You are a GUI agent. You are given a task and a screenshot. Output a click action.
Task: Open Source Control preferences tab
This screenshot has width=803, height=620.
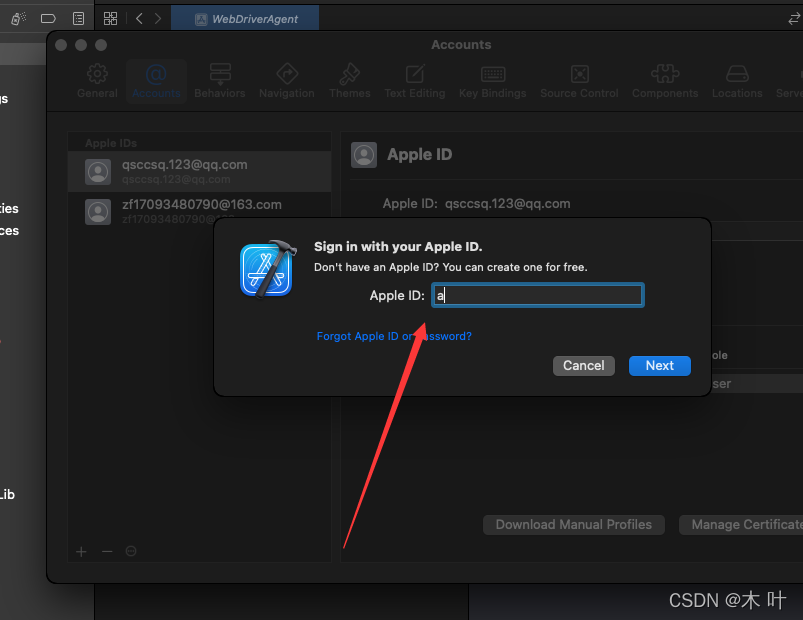tap(579, 81)
